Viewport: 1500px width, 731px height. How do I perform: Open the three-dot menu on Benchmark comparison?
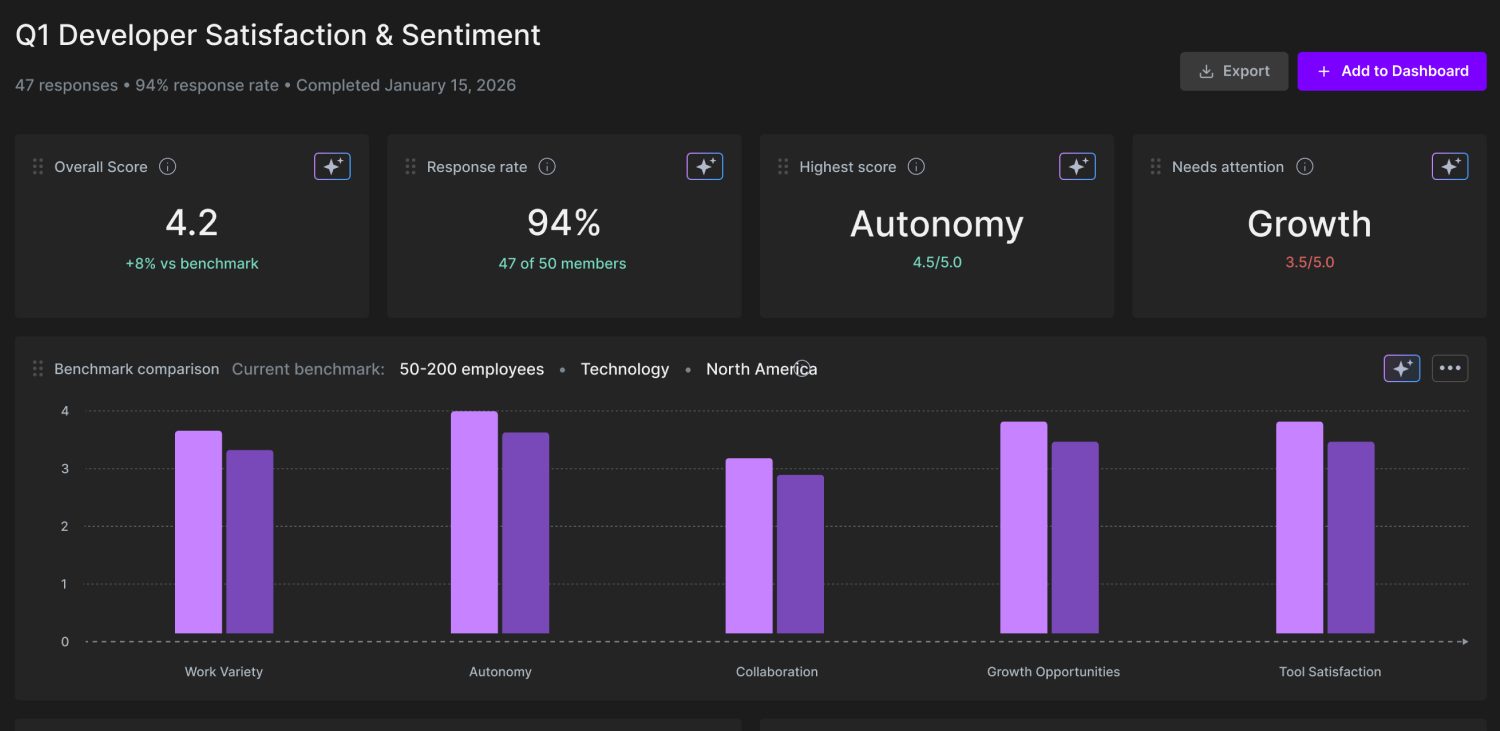(1449, 369)
